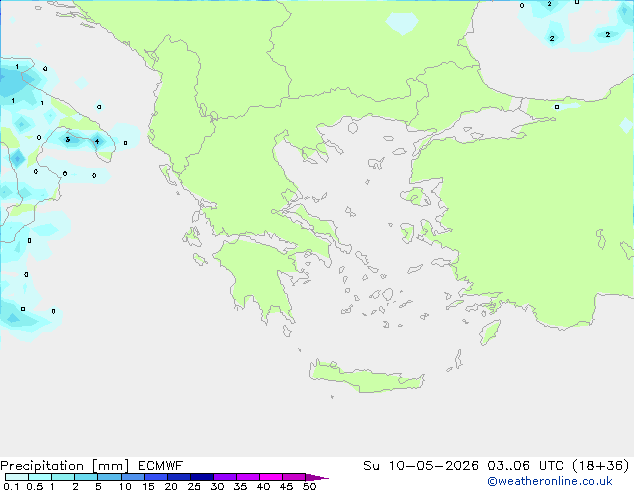Click the '0.1' legend scale label
This screenshot has height=490, width=634.
click(x=11, y=486)
